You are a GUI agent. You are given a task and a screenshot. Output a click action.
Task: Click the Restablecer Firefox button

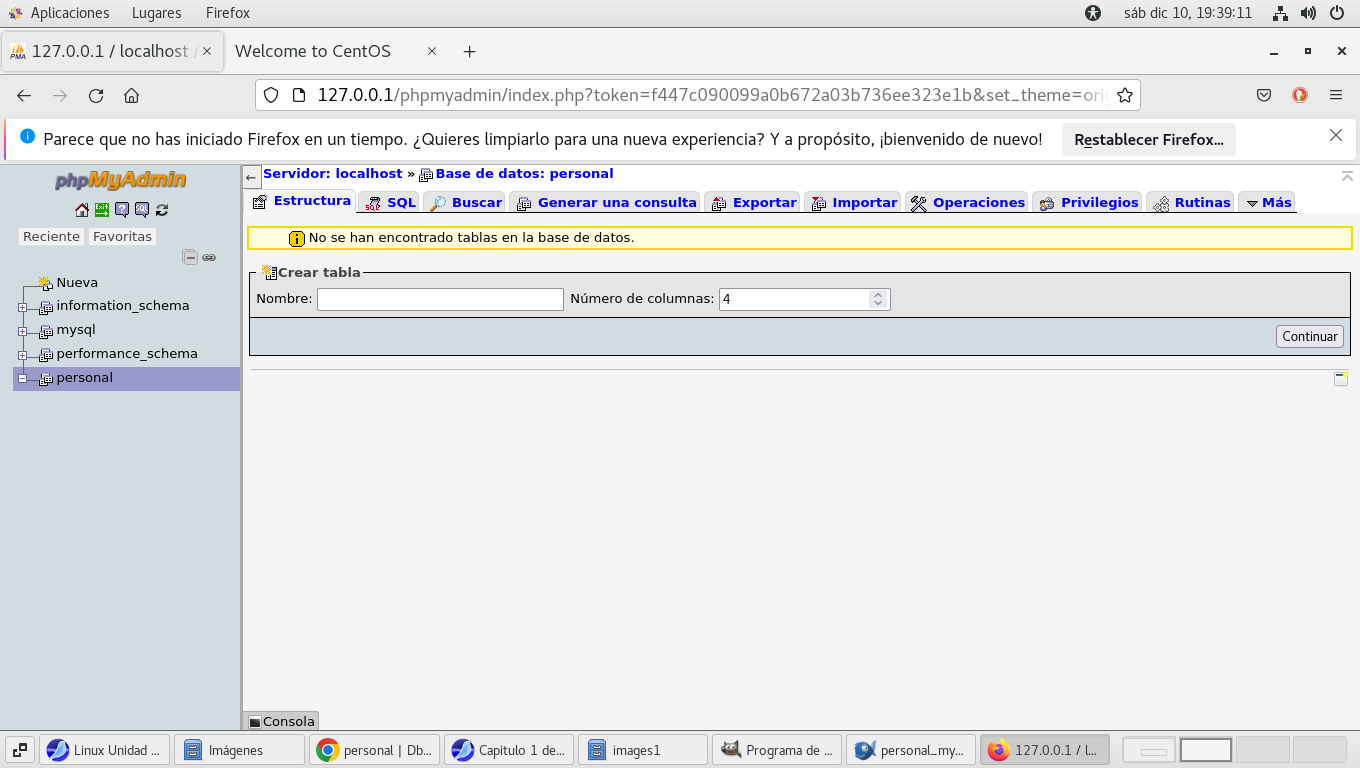pos(1148,140)
